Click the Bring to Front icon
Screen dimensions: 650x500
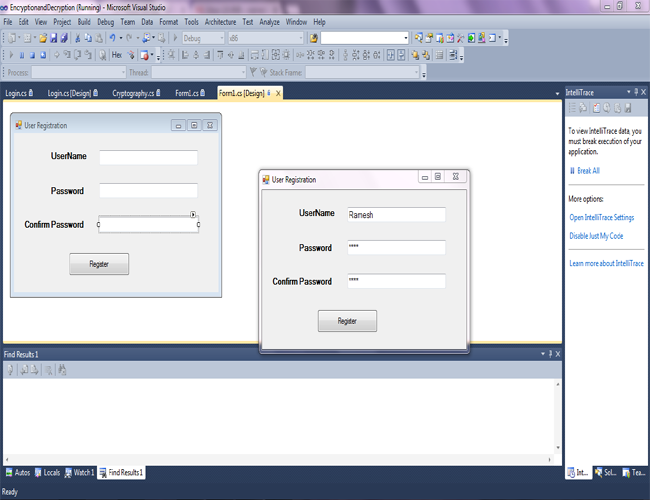pos(415,55)
